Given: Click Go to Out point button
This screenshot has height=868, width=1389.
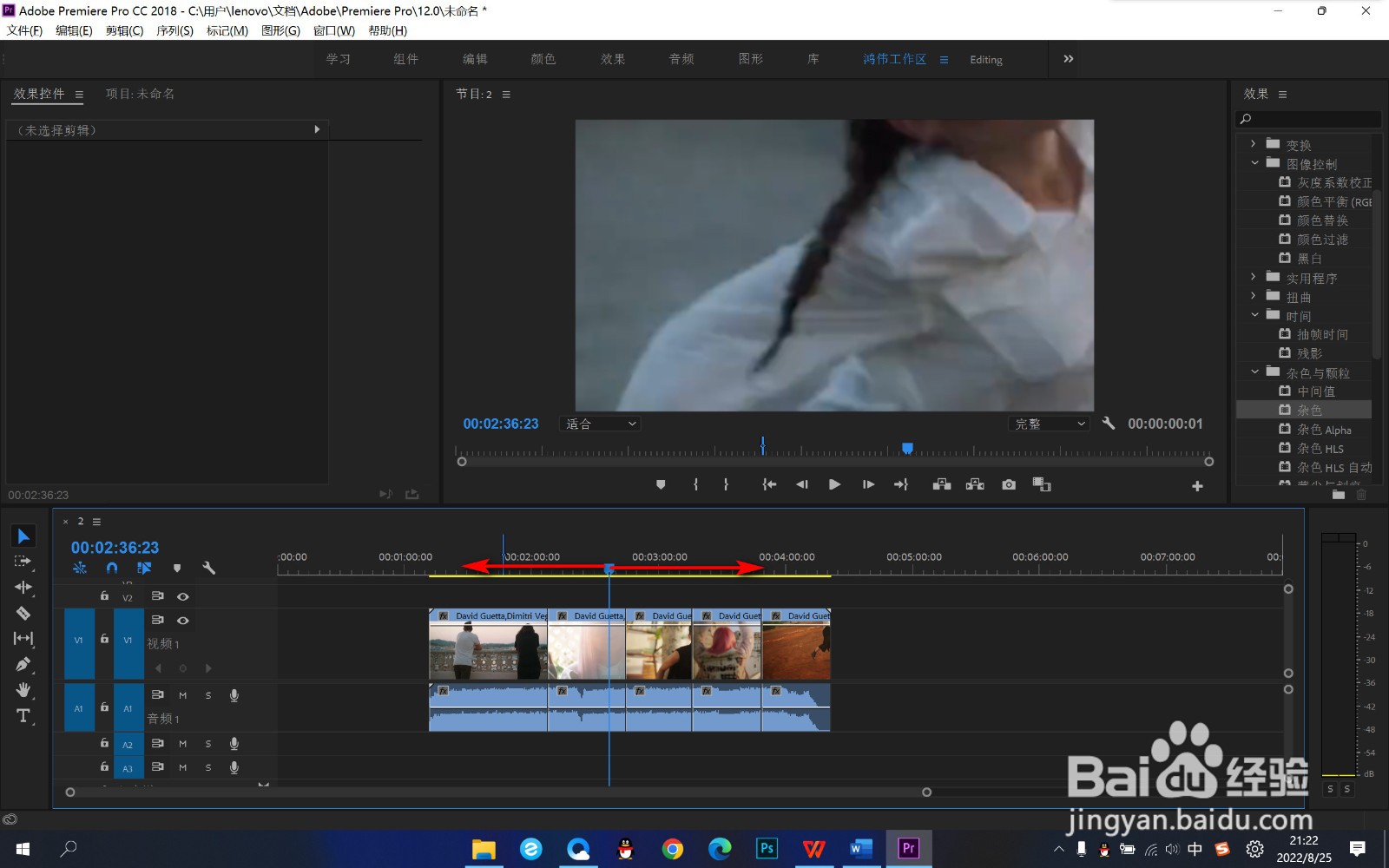Looking at the screenshot, I should point(901,484).
